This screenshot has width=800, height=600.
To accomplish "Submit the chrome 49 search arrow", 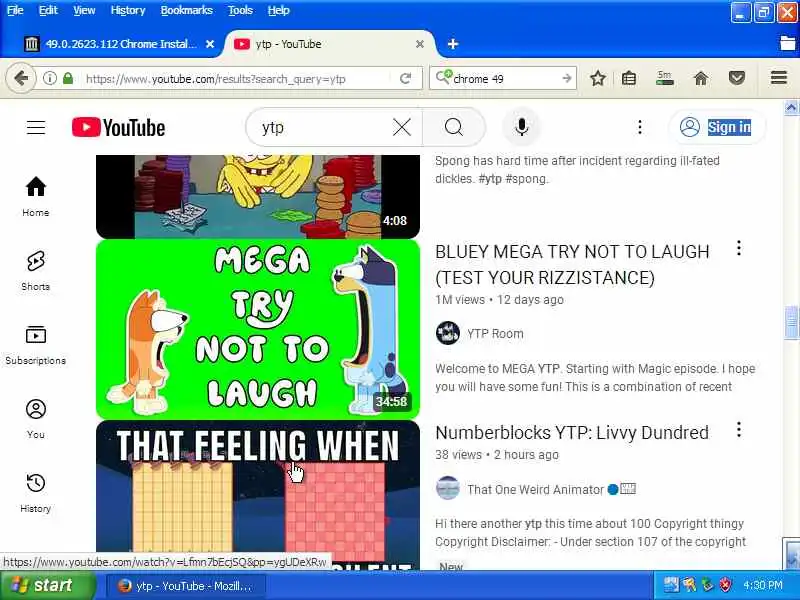I will pos(566,79).
